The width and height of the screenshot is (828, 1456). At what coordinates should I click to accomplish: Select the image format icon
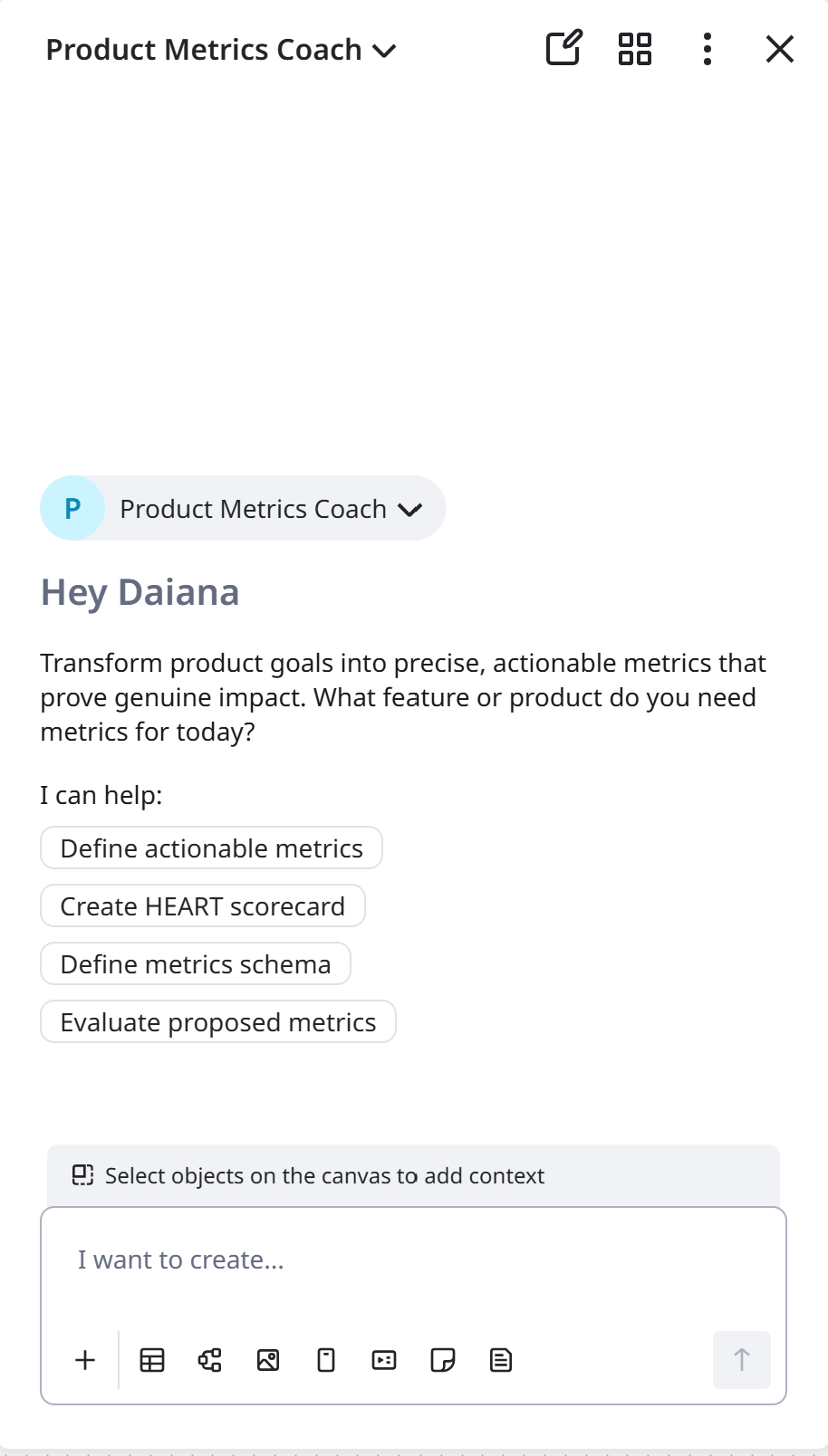coord(268,1360)
